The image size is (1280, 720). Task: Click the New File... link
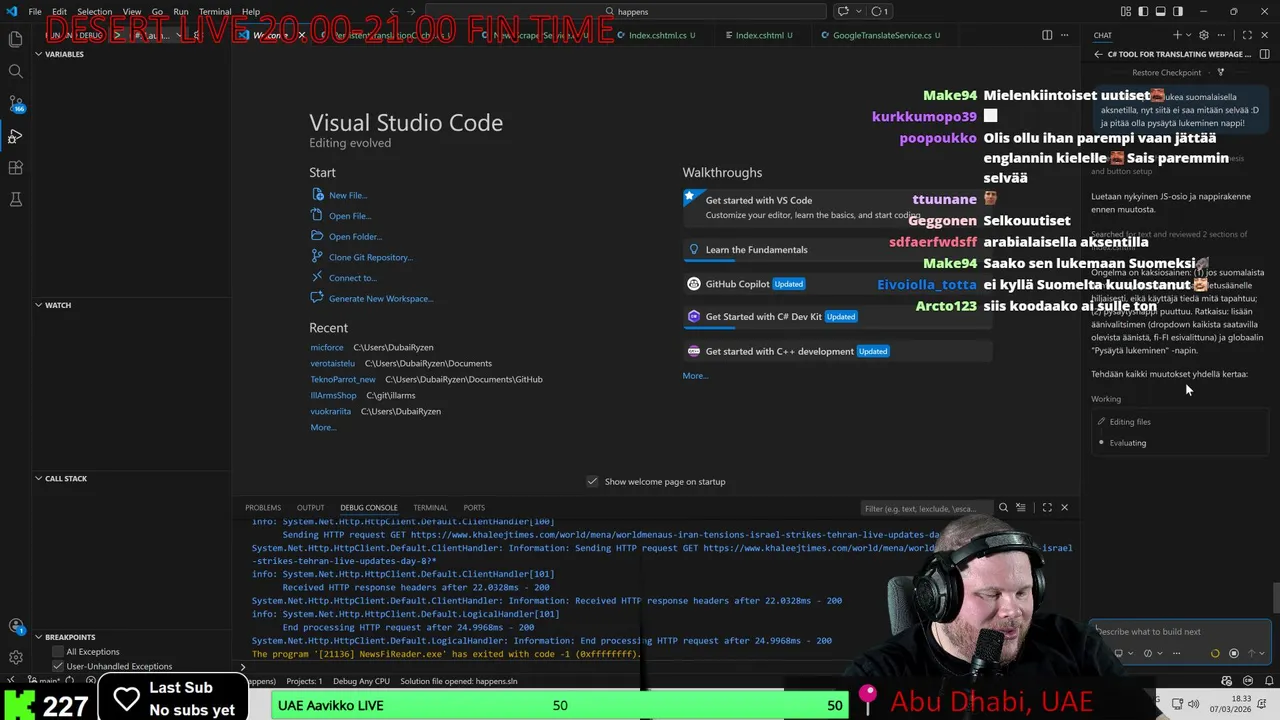tap(348, 195)
